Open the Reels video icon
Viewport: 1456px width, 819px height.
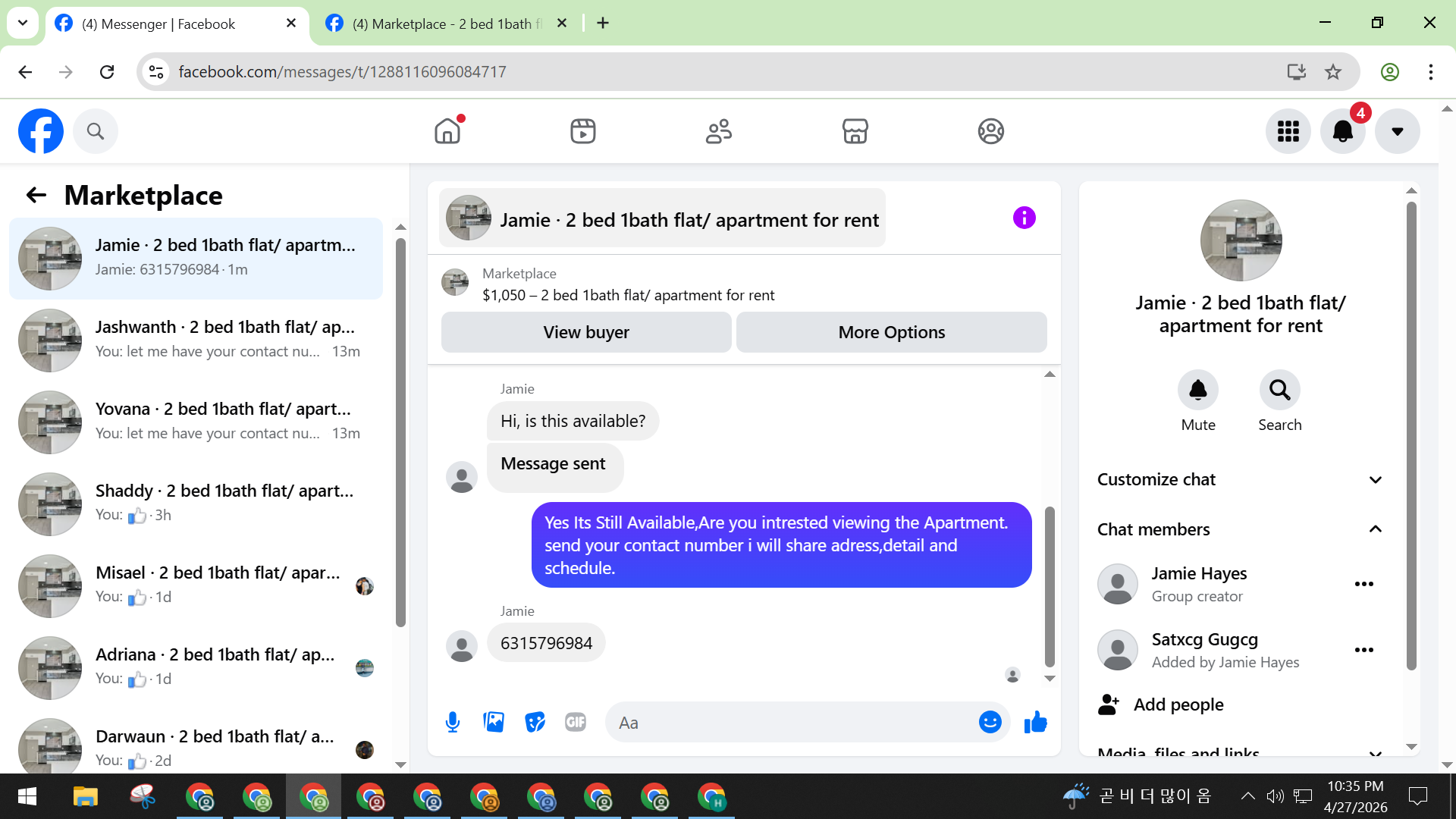583,131
